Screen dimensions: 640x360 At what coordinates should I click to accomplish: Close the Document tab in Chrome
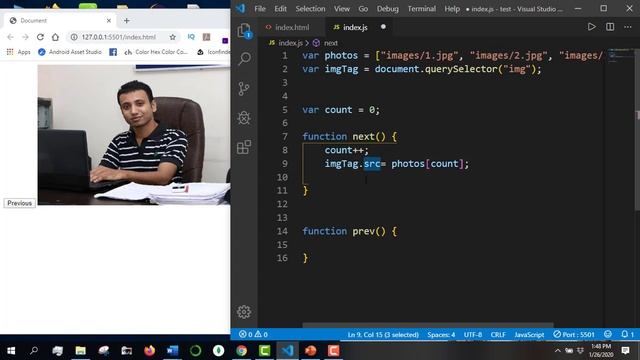109,20
